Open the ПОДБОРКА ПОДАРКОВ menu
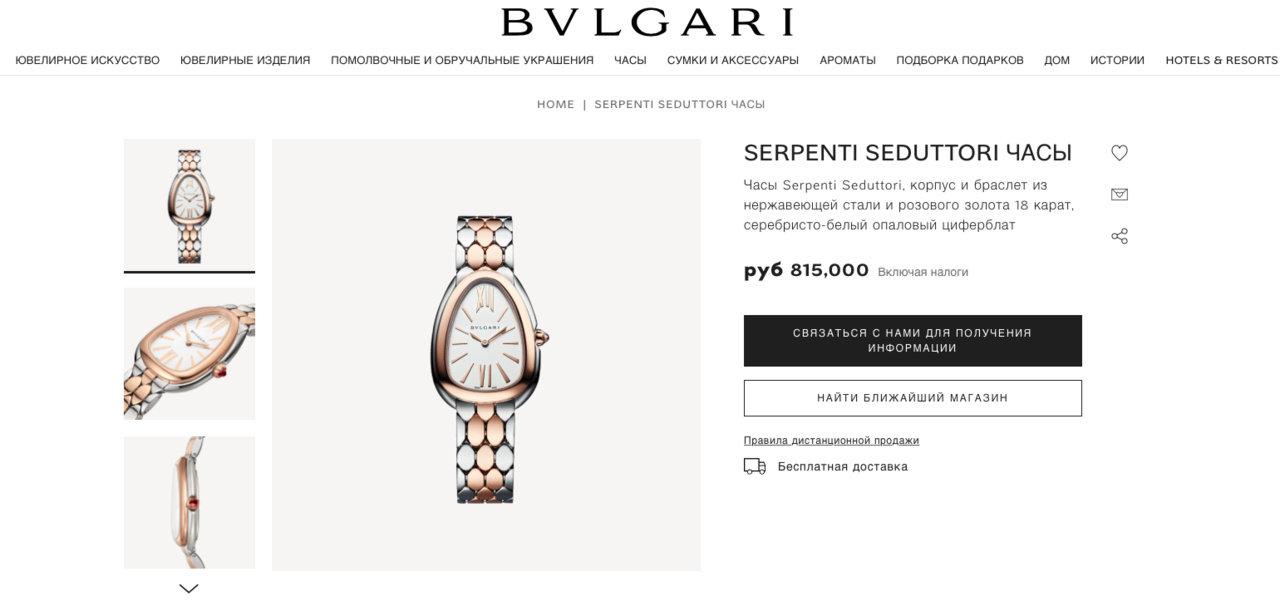Image resolution: width=1280 pixels, height=611 pixels. tap(960, 60)
